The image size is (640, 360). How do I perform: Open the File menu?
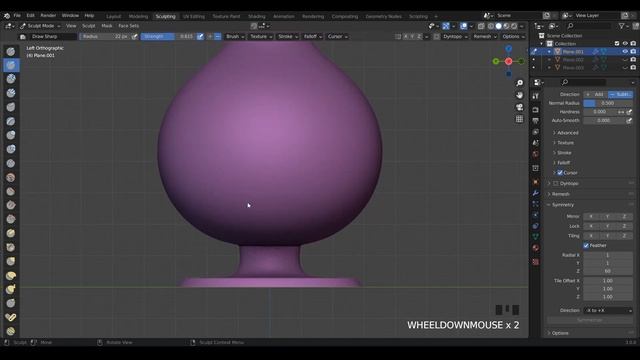(x=17, y=16)
